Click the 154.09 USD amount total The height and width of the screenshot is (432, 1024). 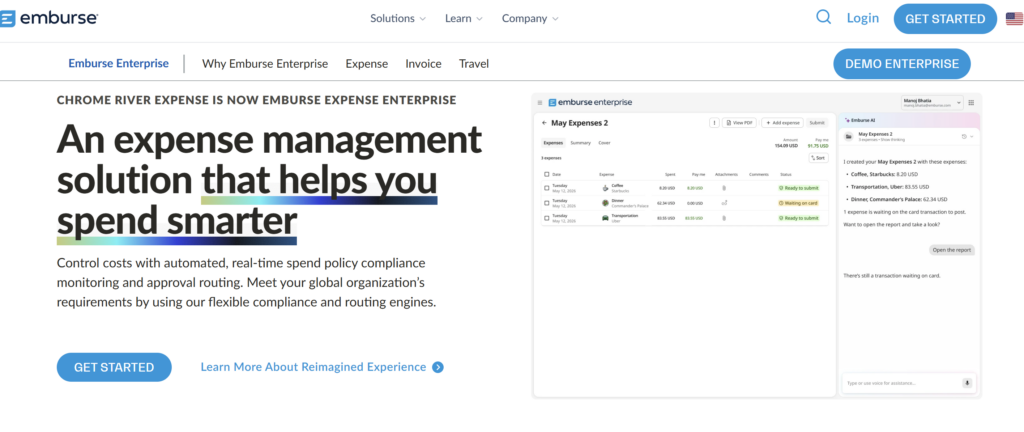click(x=786, y=146)
